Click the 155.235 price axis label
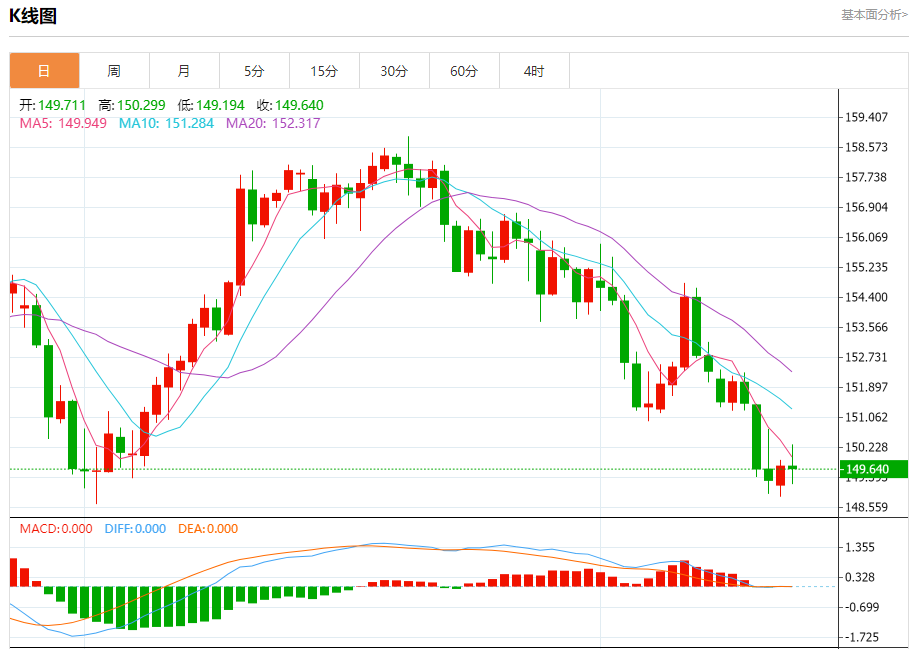The width and height of the screenshot is (913, 649). 866,267
